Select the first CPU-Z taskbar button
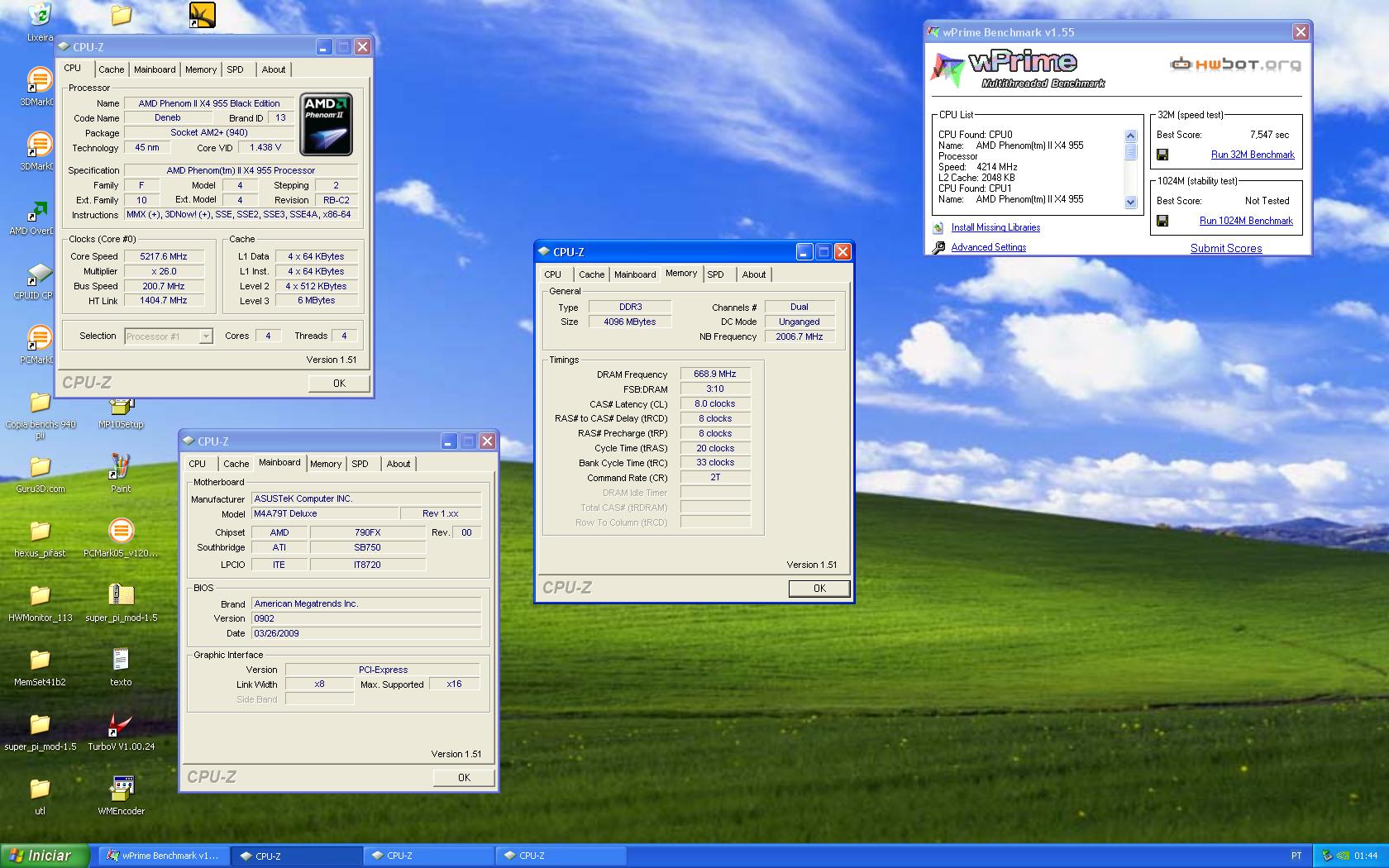This screenshot has height=868, width=1389. [297, 856]
